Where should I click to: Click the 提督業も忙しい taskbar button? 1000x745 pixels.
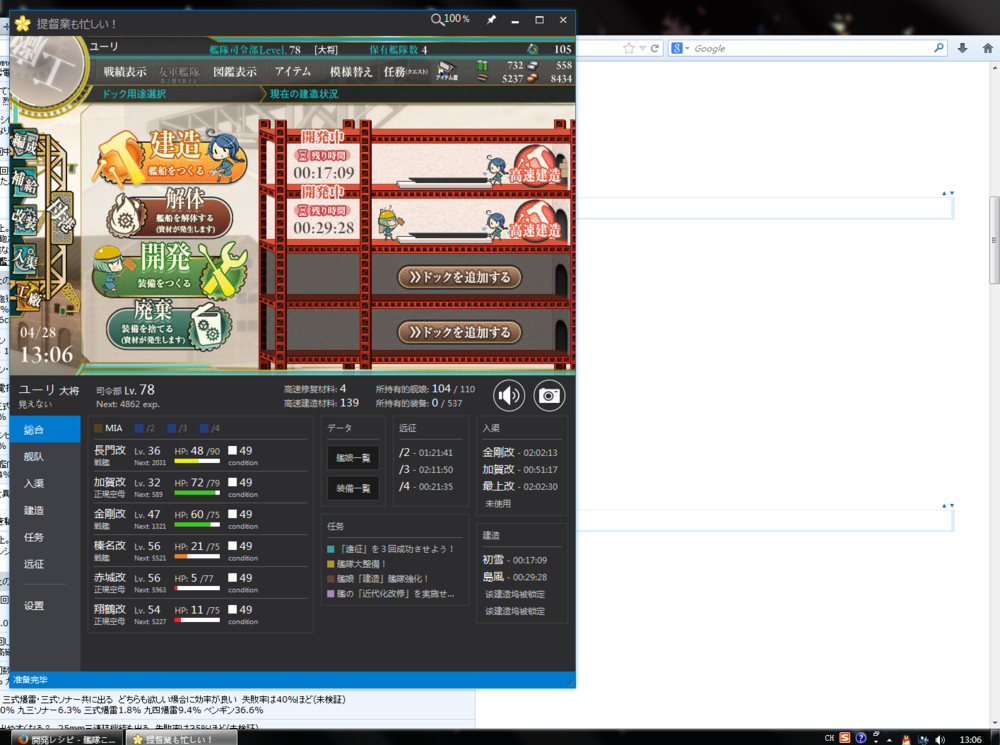coord(181,739)
